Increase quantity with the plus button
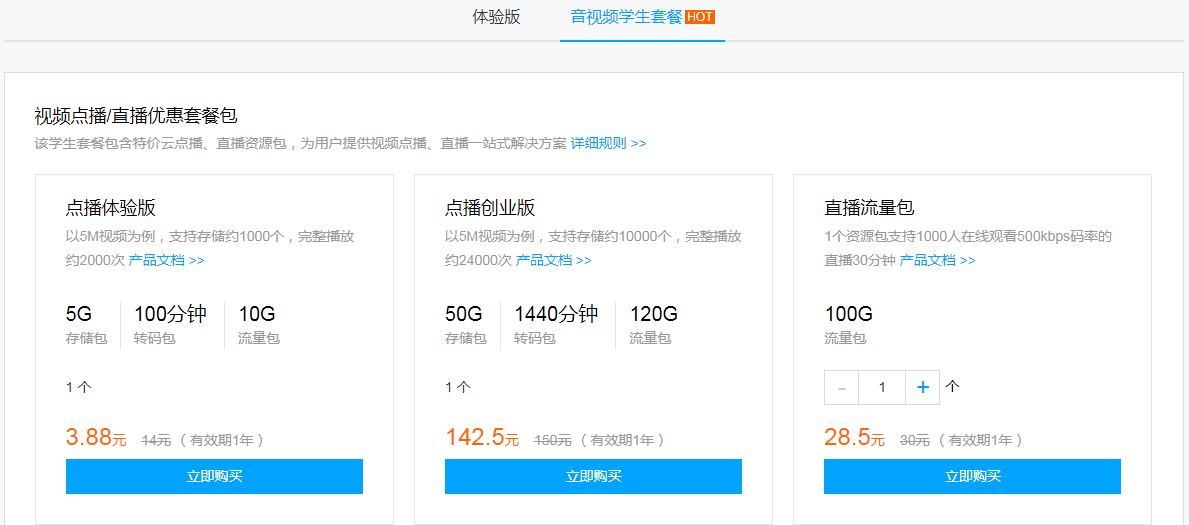This screenshot has width=1189, height=525. click(922, 387)
